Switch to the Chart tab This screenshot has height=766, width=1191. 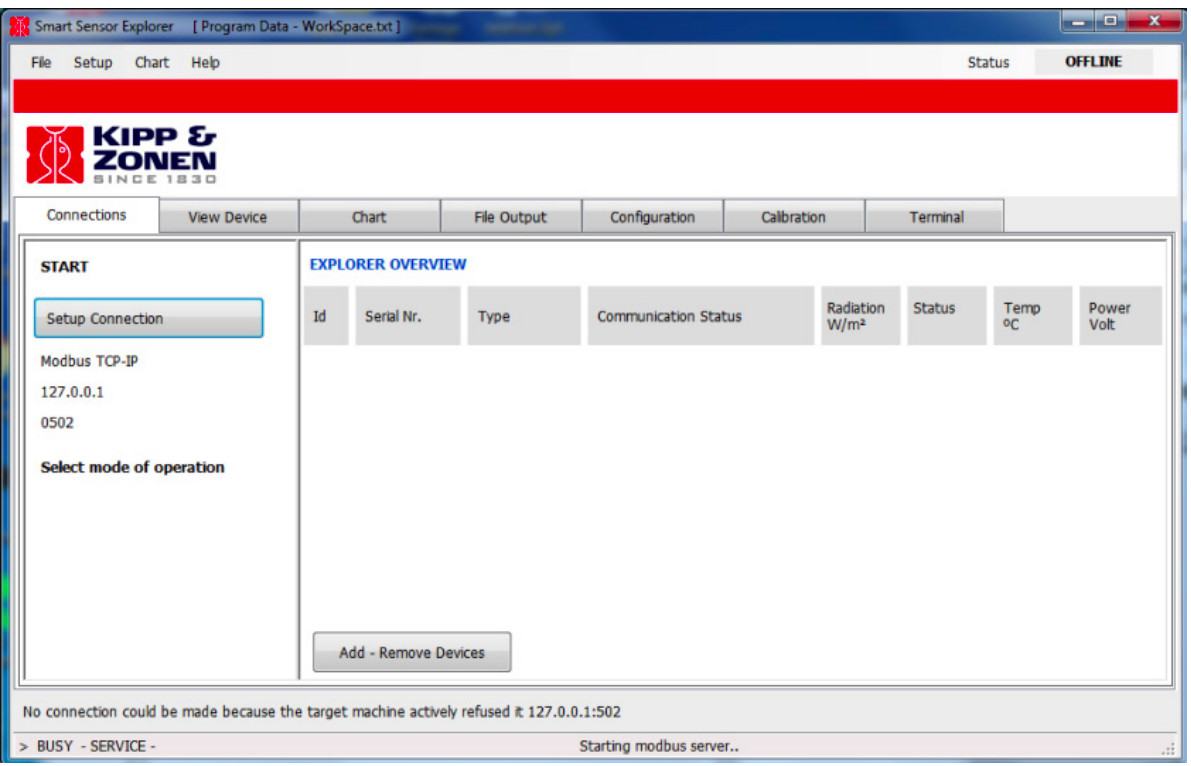click(369, 217)
